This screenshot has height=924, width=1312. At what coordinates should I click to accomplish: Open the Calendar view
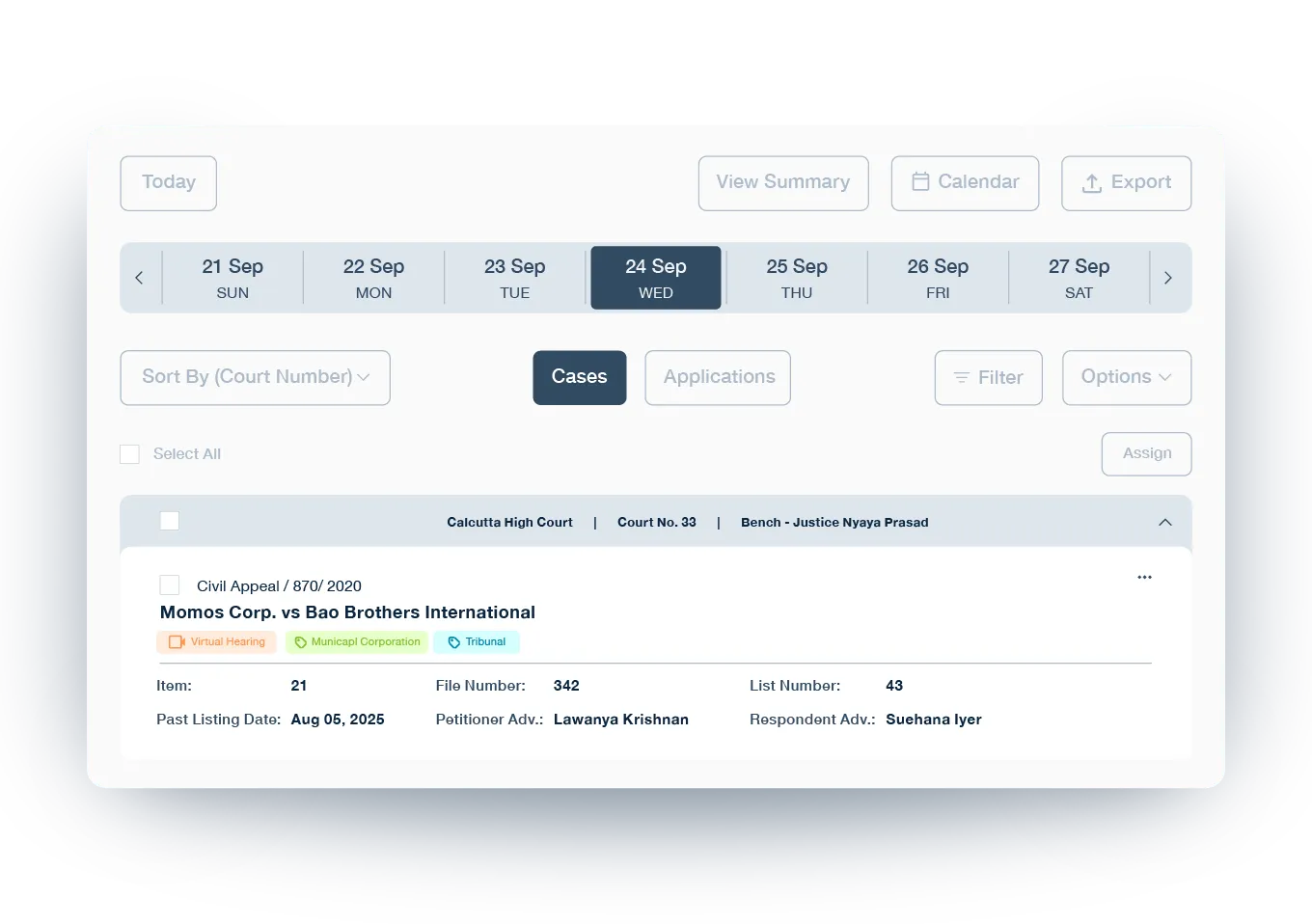[965, 183]
